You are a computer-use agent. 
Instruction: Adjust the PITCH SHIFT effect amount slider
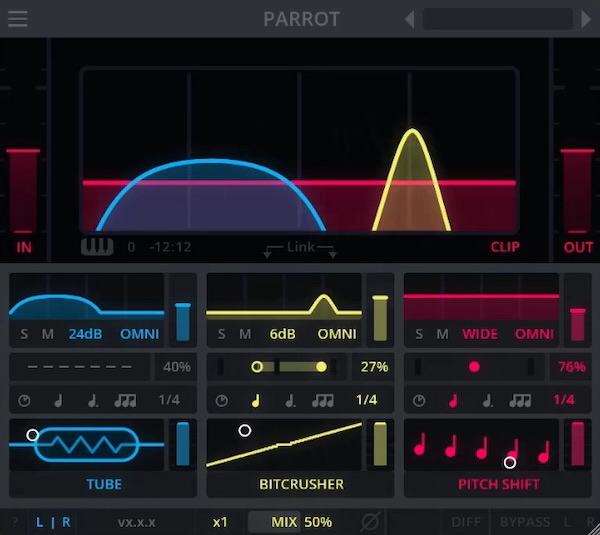(577, 444)
